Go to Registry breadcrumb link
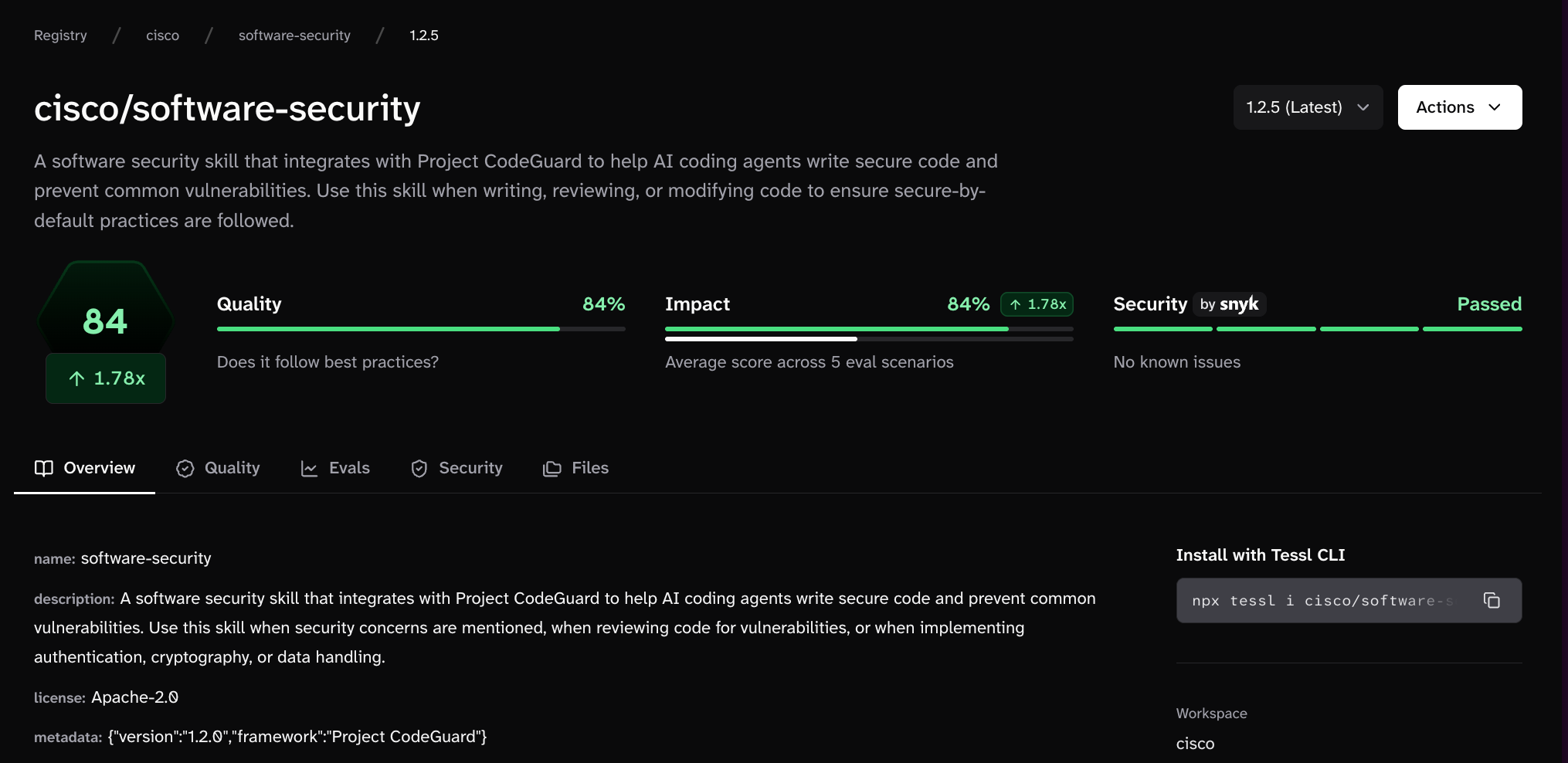Screen dimensions: 1568x763 coord(60,36)
